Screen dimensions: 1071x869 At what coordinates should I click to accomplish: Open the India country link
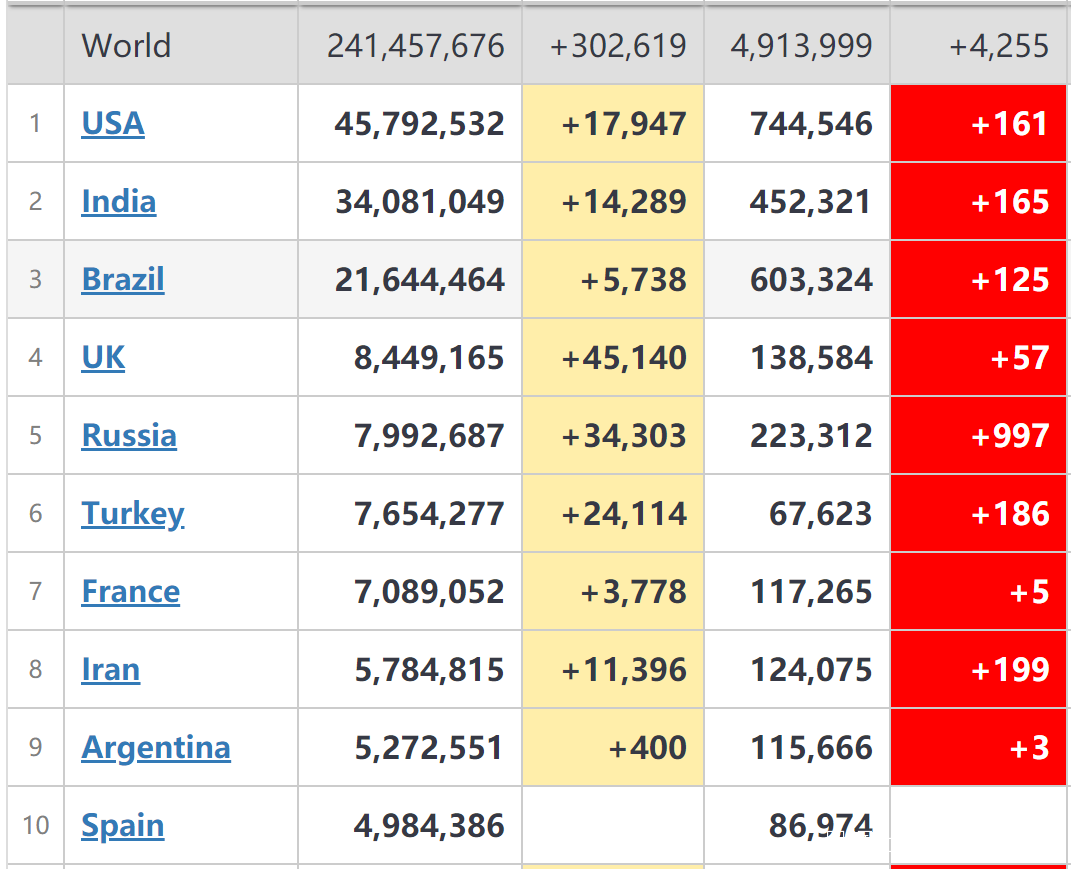[x=119, y=202]
